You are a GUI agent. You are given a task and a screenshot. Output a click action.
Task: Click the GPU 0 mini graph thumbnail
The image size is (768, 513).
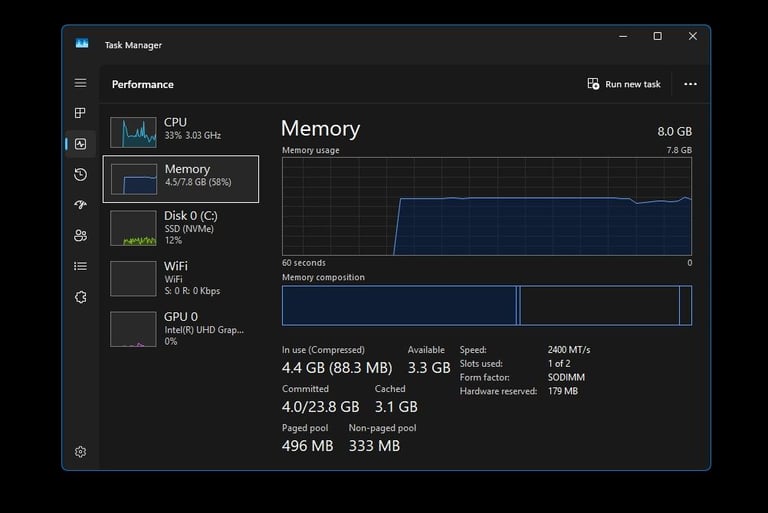pos(133,329)
